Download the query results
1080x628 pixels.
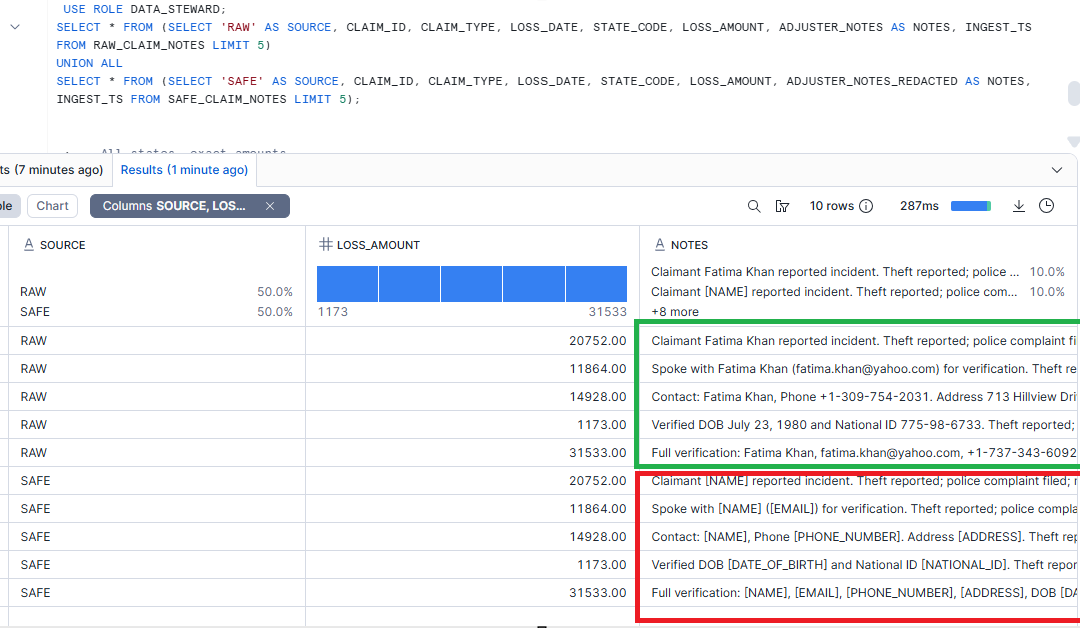pos(1019,206)
